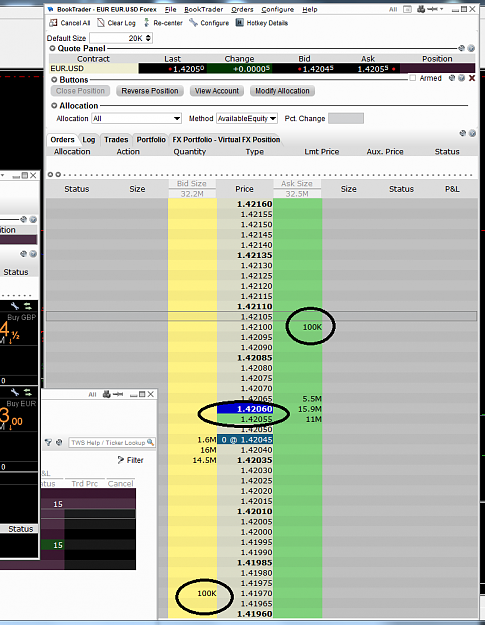Click the EUR.USD contract cell in Quote Panel

tap(94, 69)
